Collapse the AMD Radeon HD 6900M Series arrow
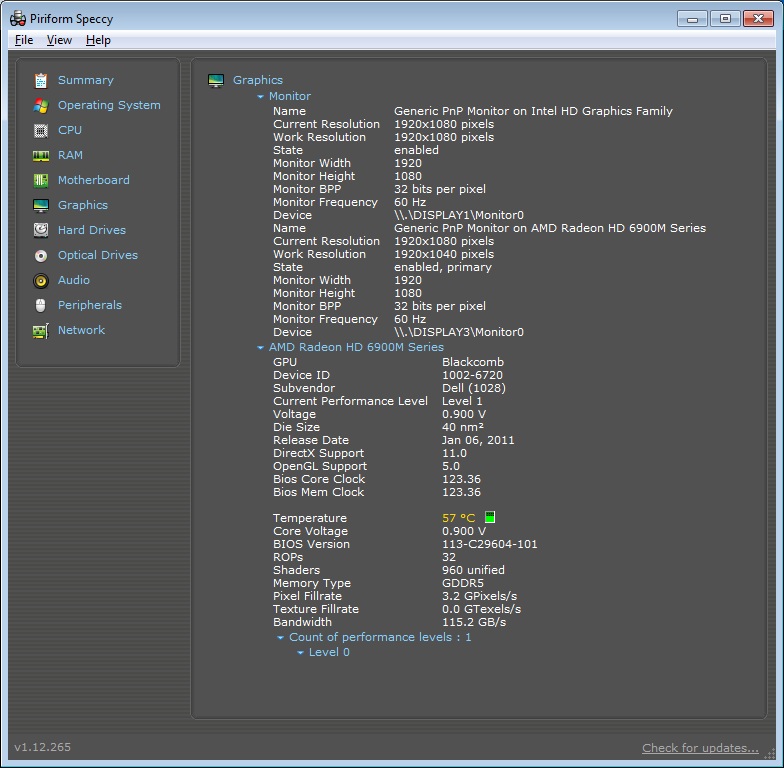This screenshot has height=768, width=784. point(260,348)
